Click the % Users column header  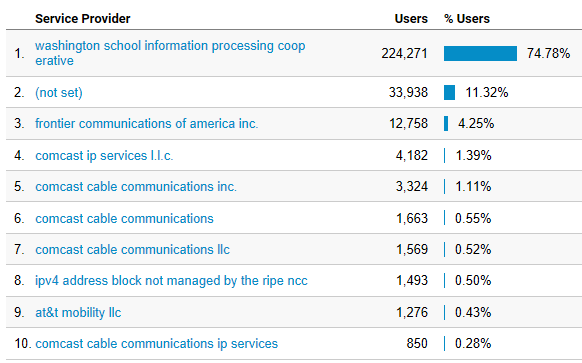coord(467,19)
